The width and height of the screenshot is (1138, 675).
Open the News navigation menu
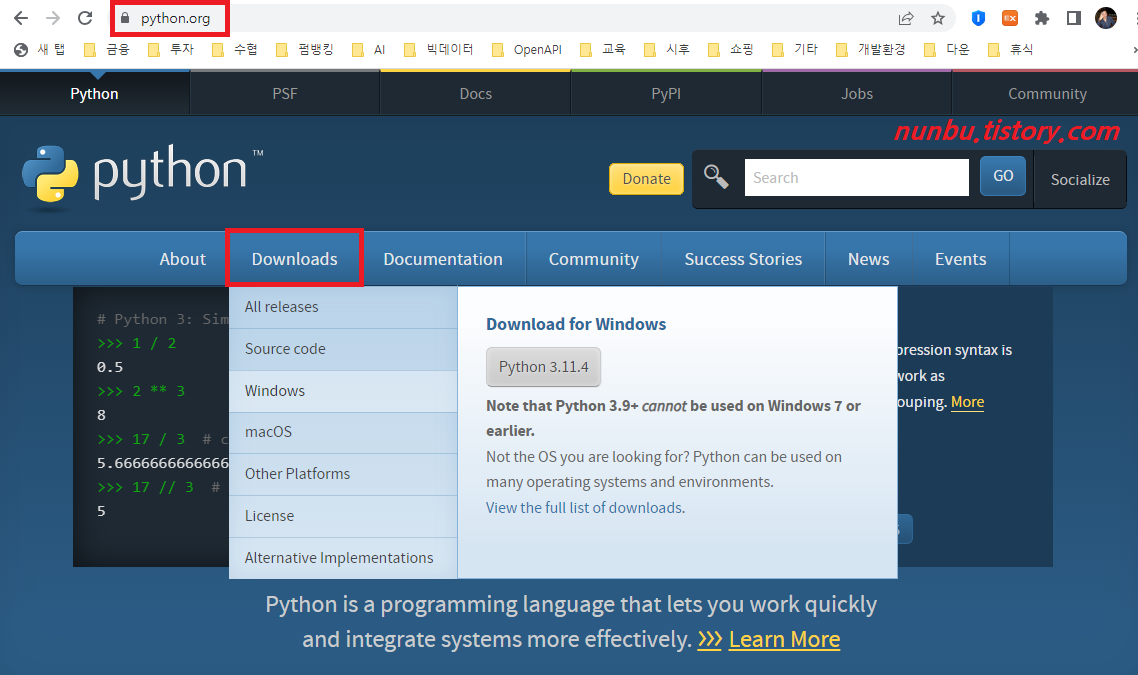(x=869, y=259)
